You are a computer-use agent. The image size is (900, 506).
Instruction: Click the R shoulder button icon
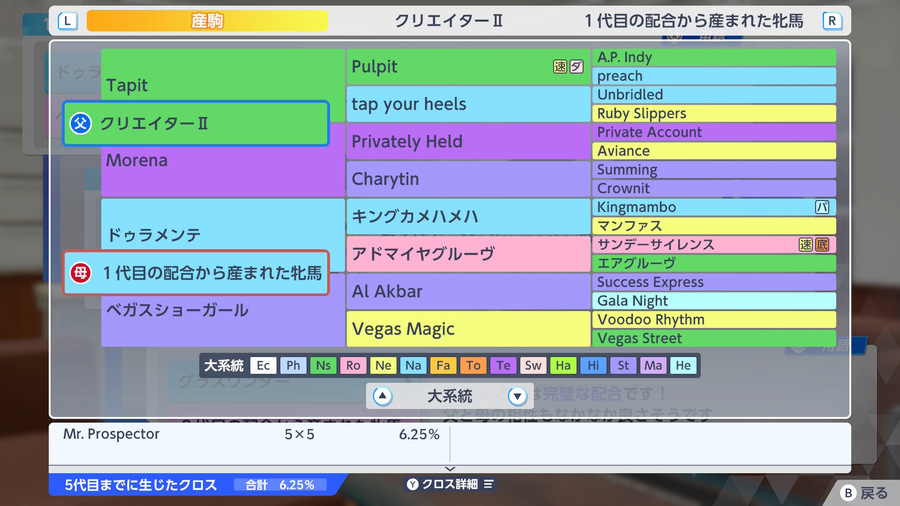point(832,21)
